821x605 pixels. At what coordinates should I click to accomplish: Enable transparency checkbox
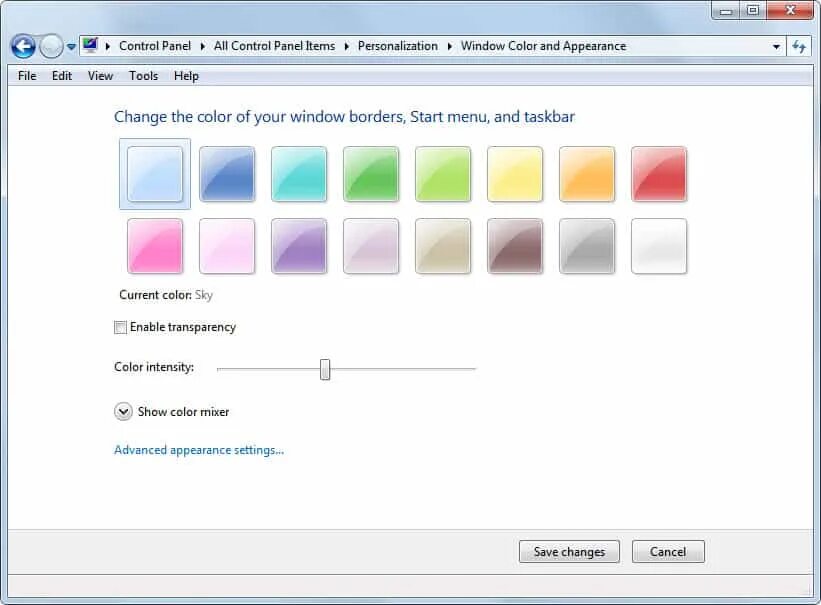point(120,327)
